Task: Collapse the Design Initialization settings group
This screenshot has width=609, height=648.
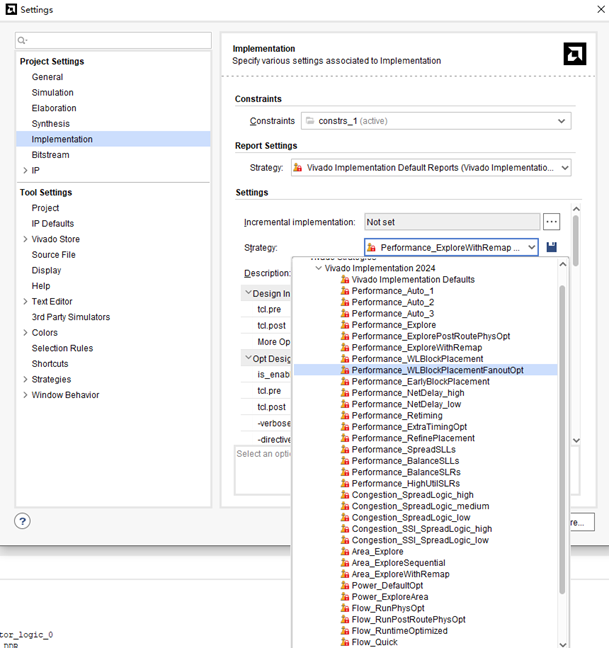Action: coord(248,293)
